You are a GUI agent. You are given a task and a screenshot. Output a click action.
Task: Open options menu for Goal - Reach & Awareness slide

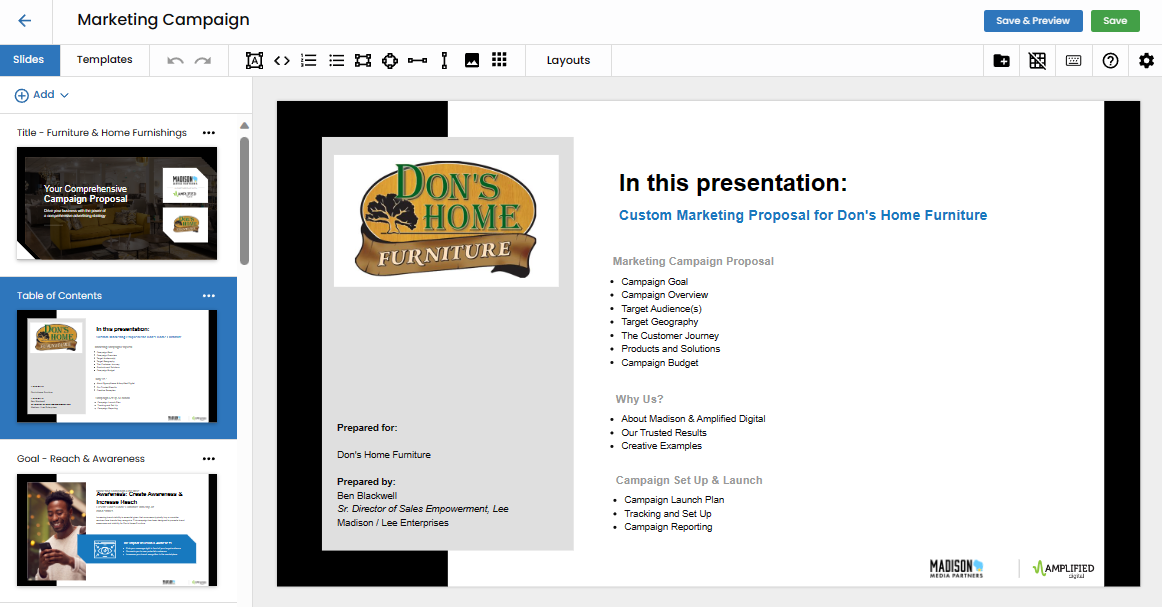point(208,459)
